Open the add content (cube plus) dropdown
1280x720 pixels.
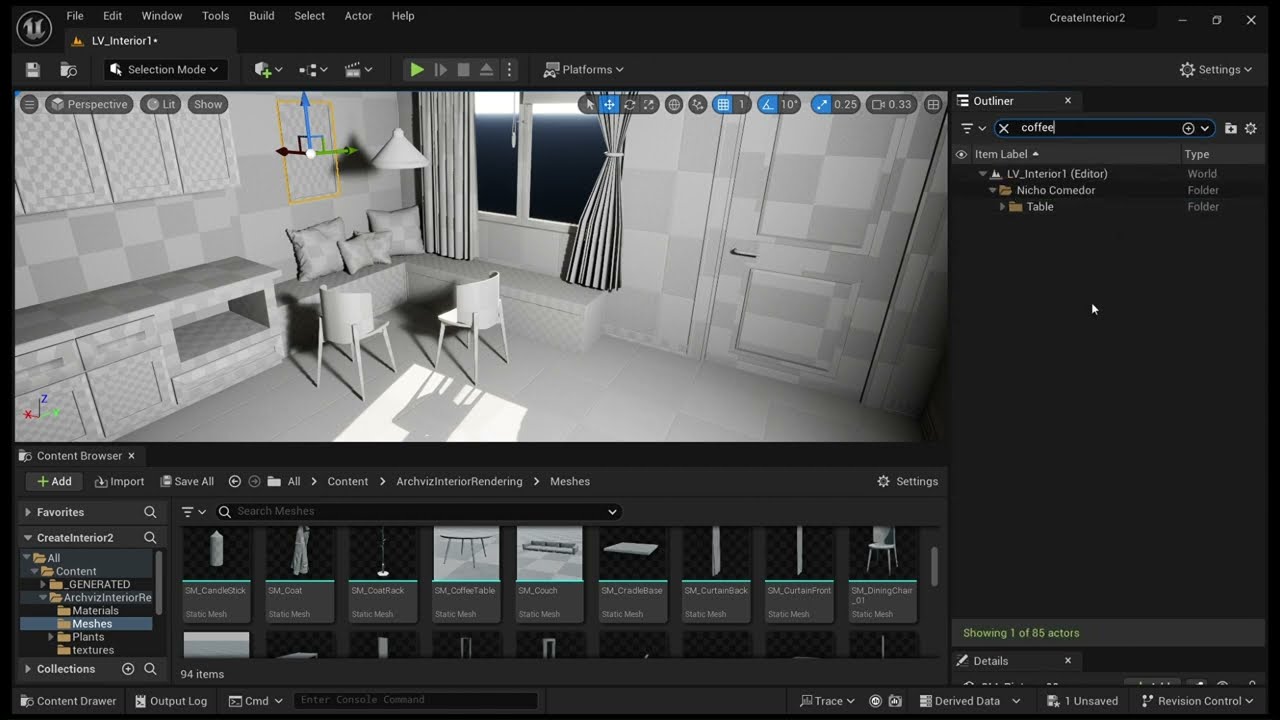pos(268,70)
